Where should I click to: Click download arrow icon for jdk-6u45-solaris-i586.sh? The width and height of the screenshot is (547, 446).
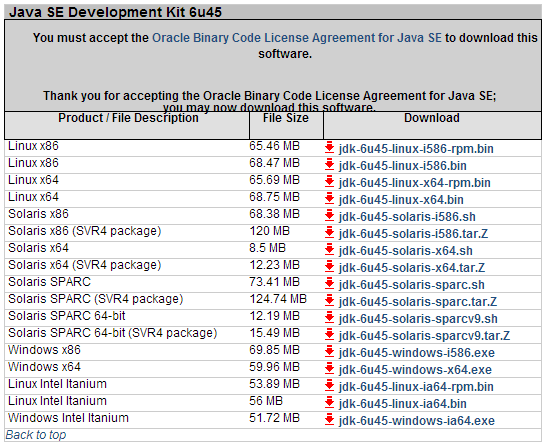click(329, 216)
